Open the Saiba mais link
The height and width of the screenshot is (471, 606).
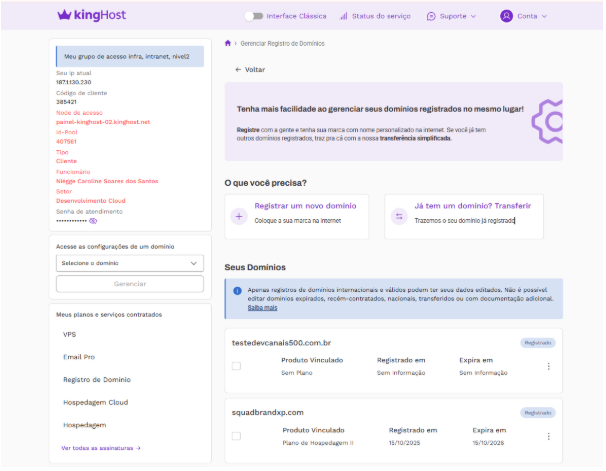pos(262,308)
